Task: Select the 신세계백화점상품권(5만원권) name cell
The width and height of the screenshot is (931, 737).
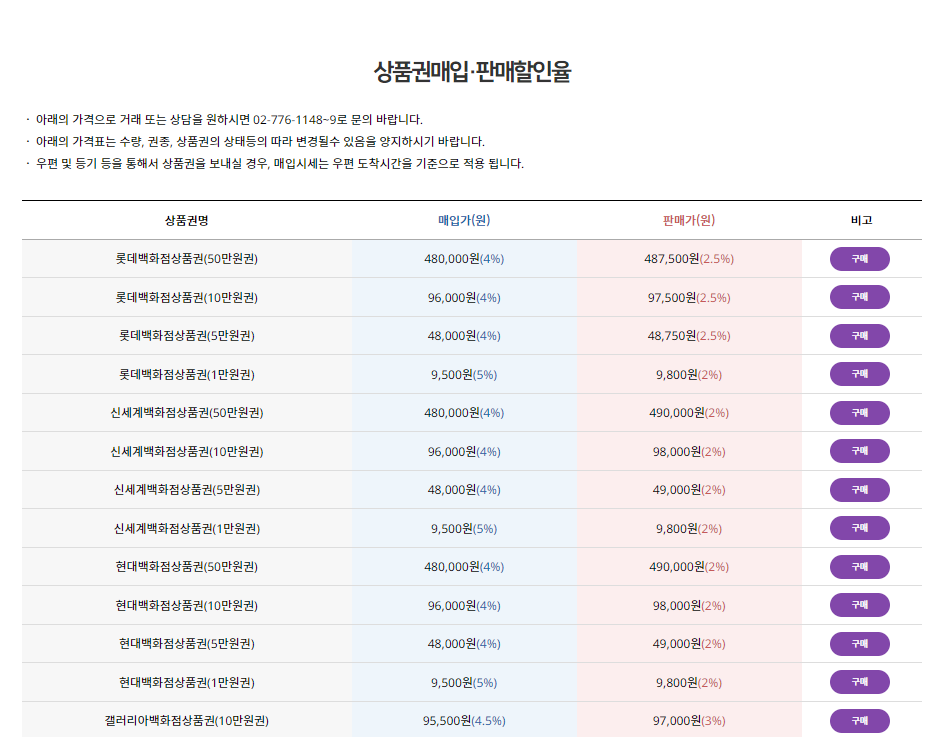Action: tap(186, 489)
